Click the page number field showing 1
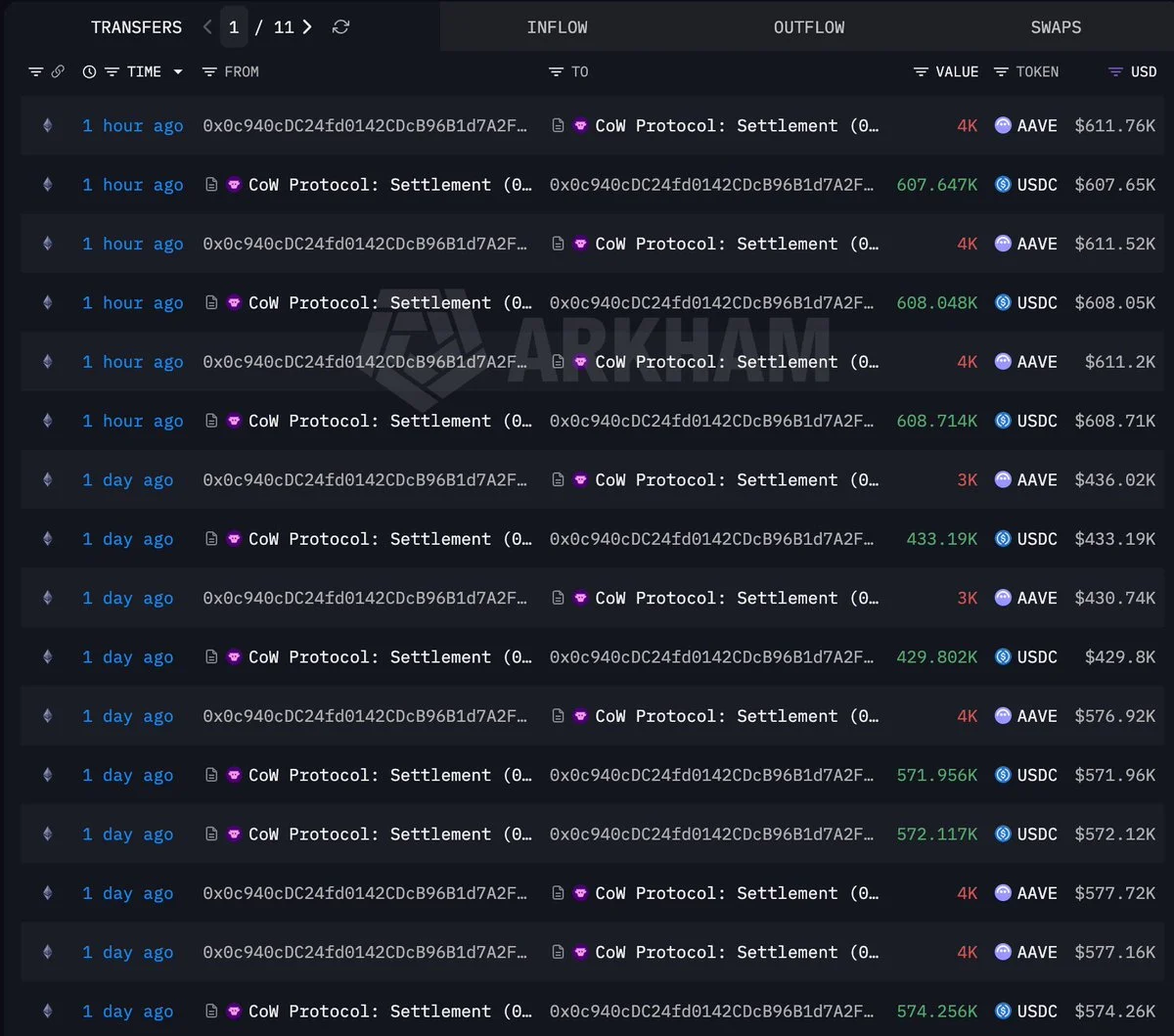1174x1036 pixels. click(234, 27)
